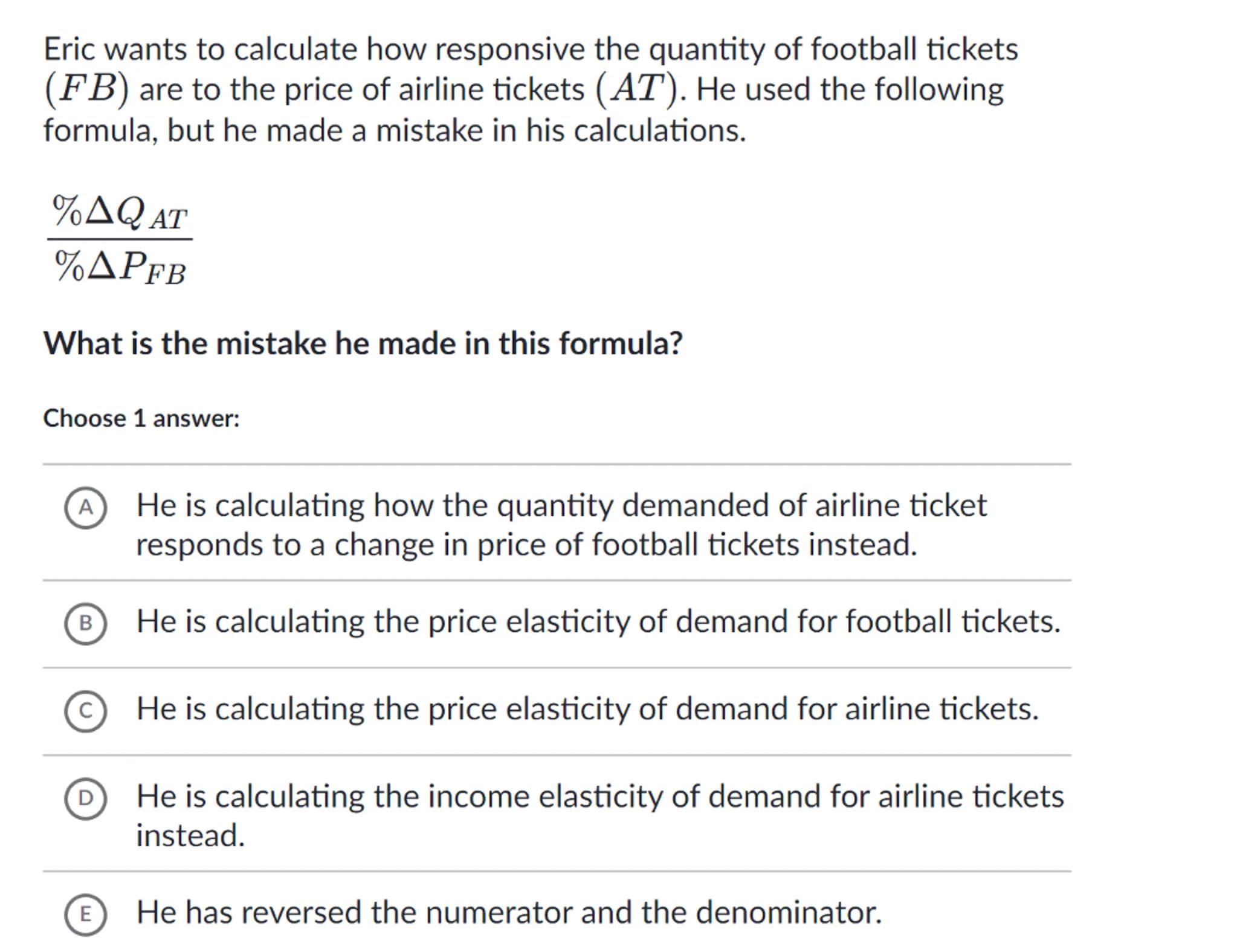Select radio option A circle

pyautogui.click(x=85, y=507)
